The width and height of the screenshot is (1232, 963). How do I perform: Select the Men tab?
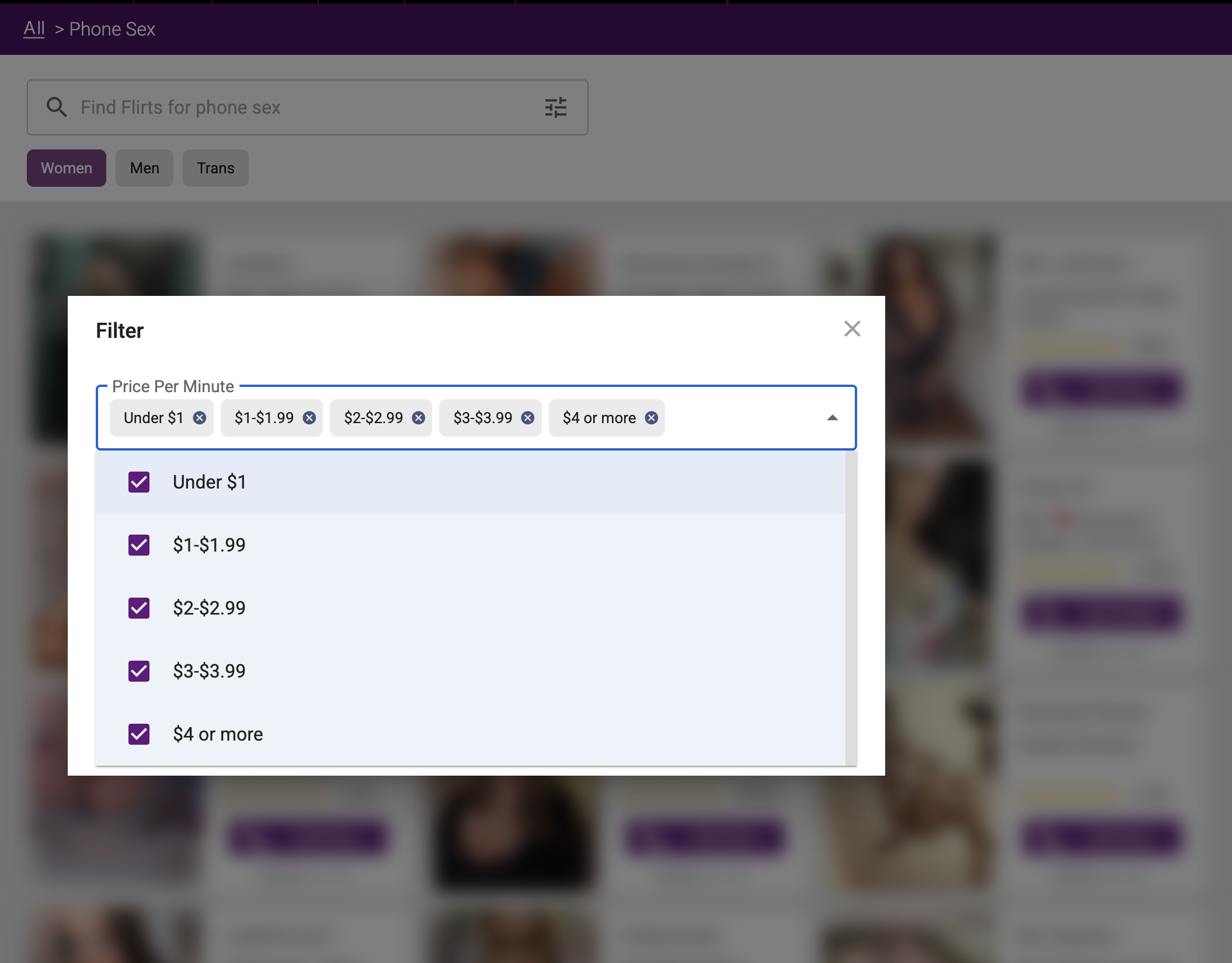144,168
